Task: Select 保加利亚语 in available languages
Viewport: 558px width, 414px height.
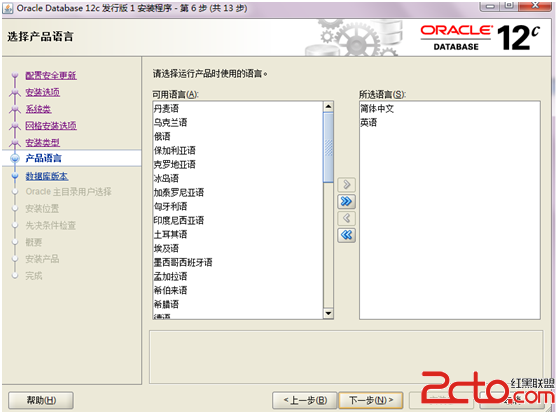Action: tap(238, 150)
